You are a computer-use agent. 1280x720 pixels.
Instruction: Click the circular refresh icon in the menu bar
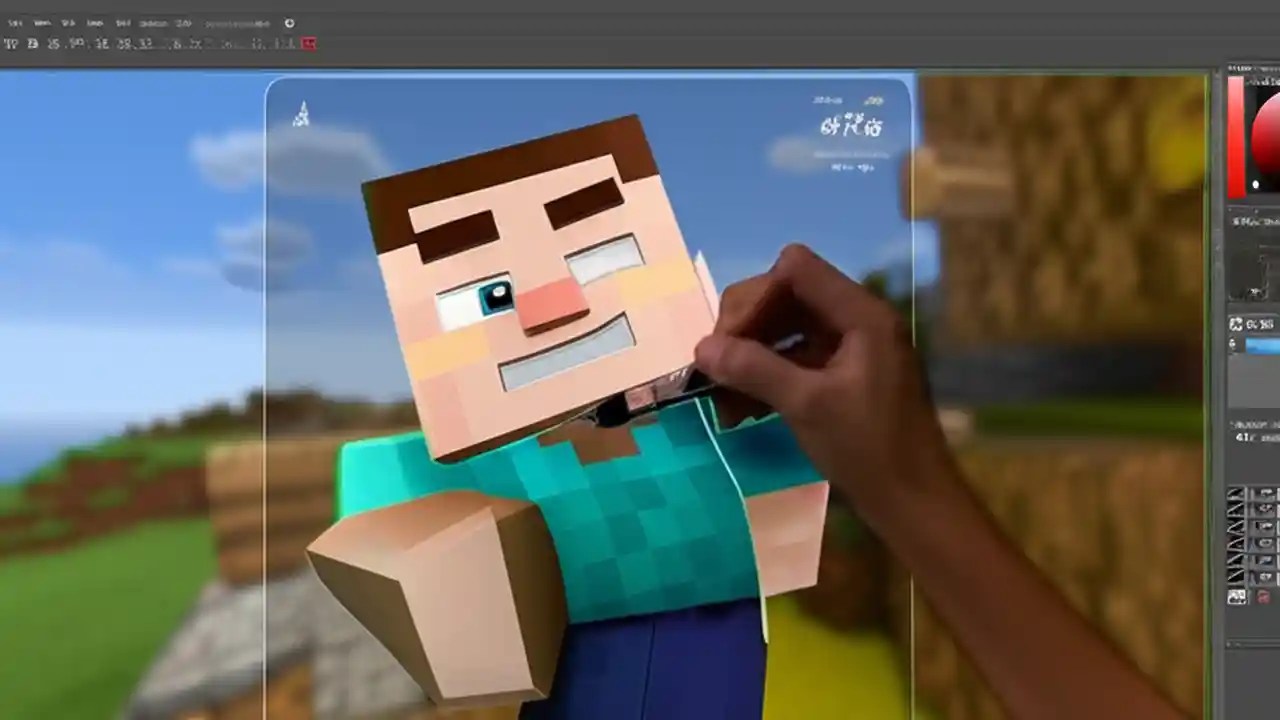[x=289, y=23]
